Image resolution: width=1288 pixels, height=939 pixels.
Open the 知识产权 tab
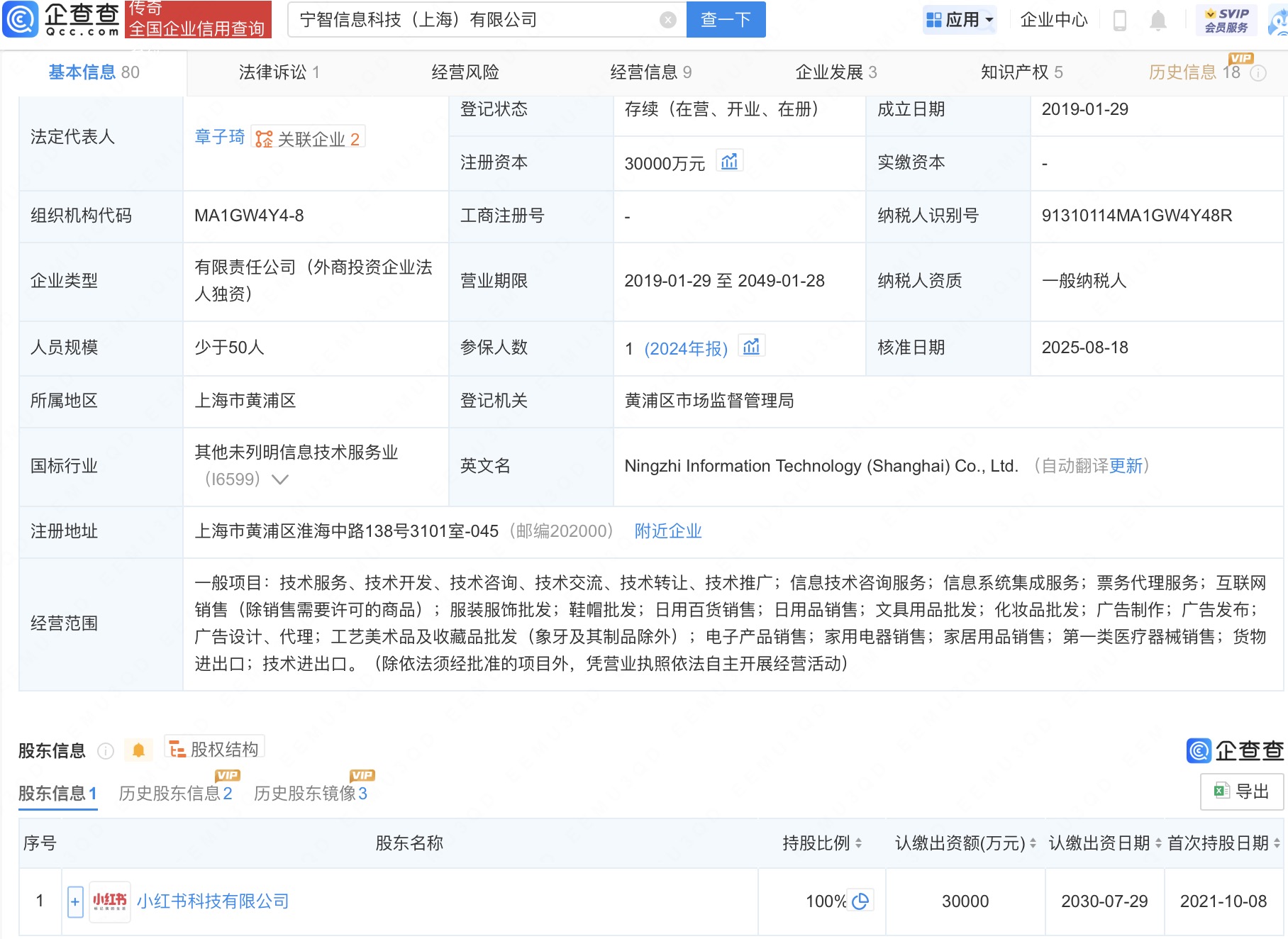pos(1022,72)
